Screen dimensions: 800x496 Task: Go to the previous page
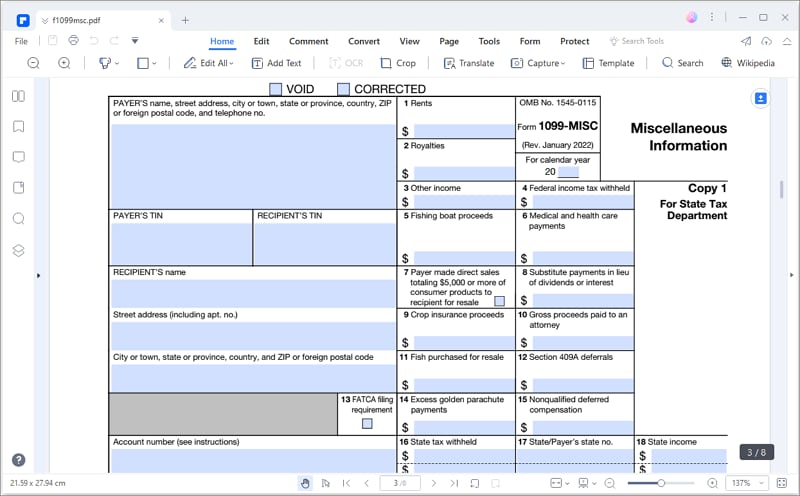click(x=366, y=483)
